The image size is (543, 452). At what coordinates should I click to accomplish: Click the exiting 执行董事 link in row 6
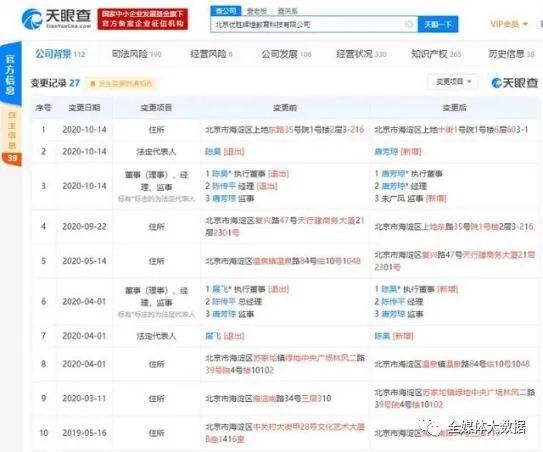click(x=219, y=289)
